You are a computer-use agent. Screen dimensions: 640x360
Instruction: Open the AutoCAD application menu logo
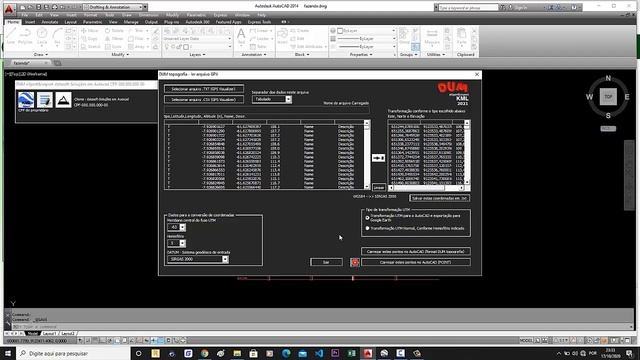tap(9, 8)
